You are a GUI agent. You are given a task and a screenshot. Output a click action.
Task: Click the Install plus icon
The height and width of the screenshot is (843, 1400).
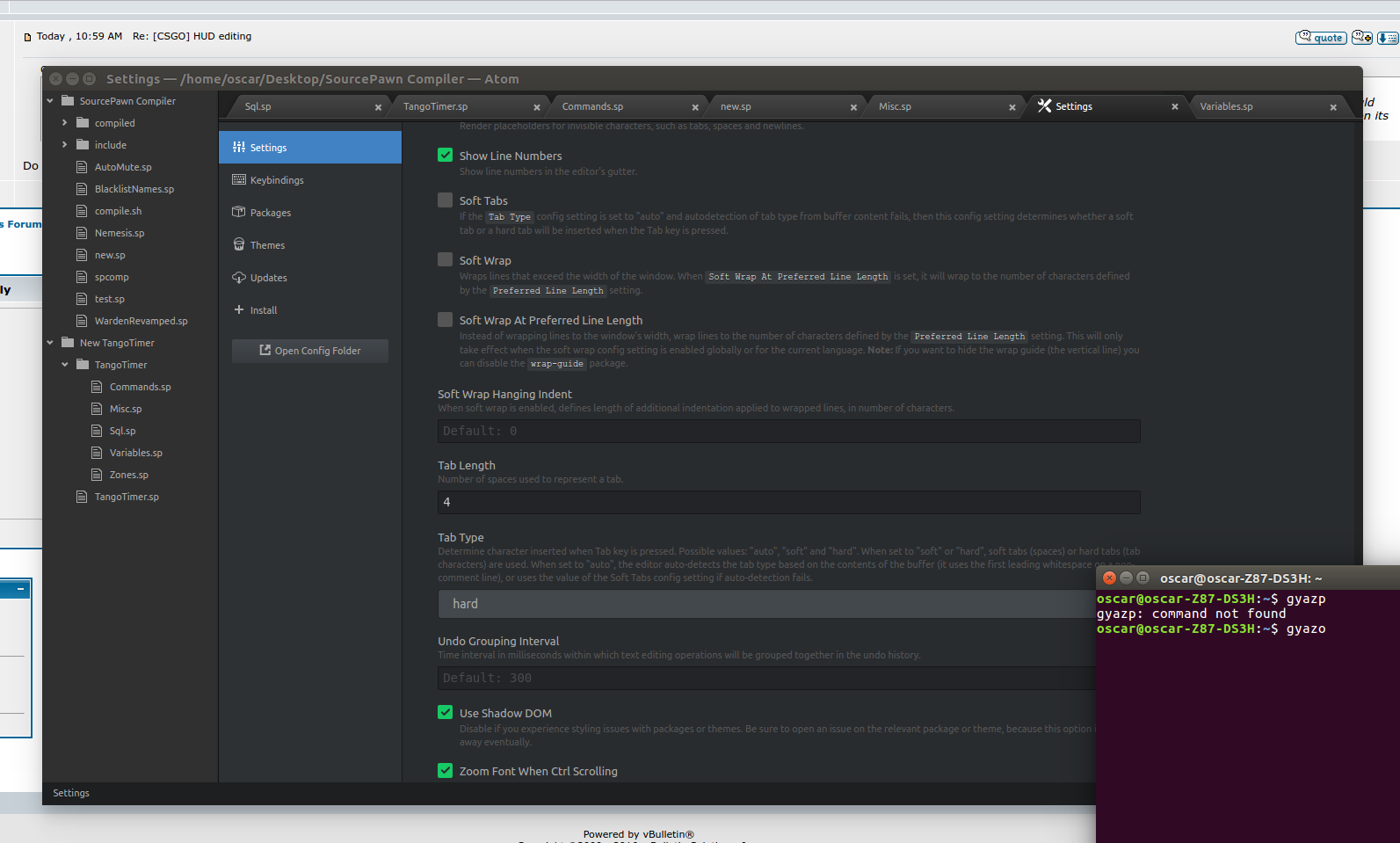tap(239, 309)
